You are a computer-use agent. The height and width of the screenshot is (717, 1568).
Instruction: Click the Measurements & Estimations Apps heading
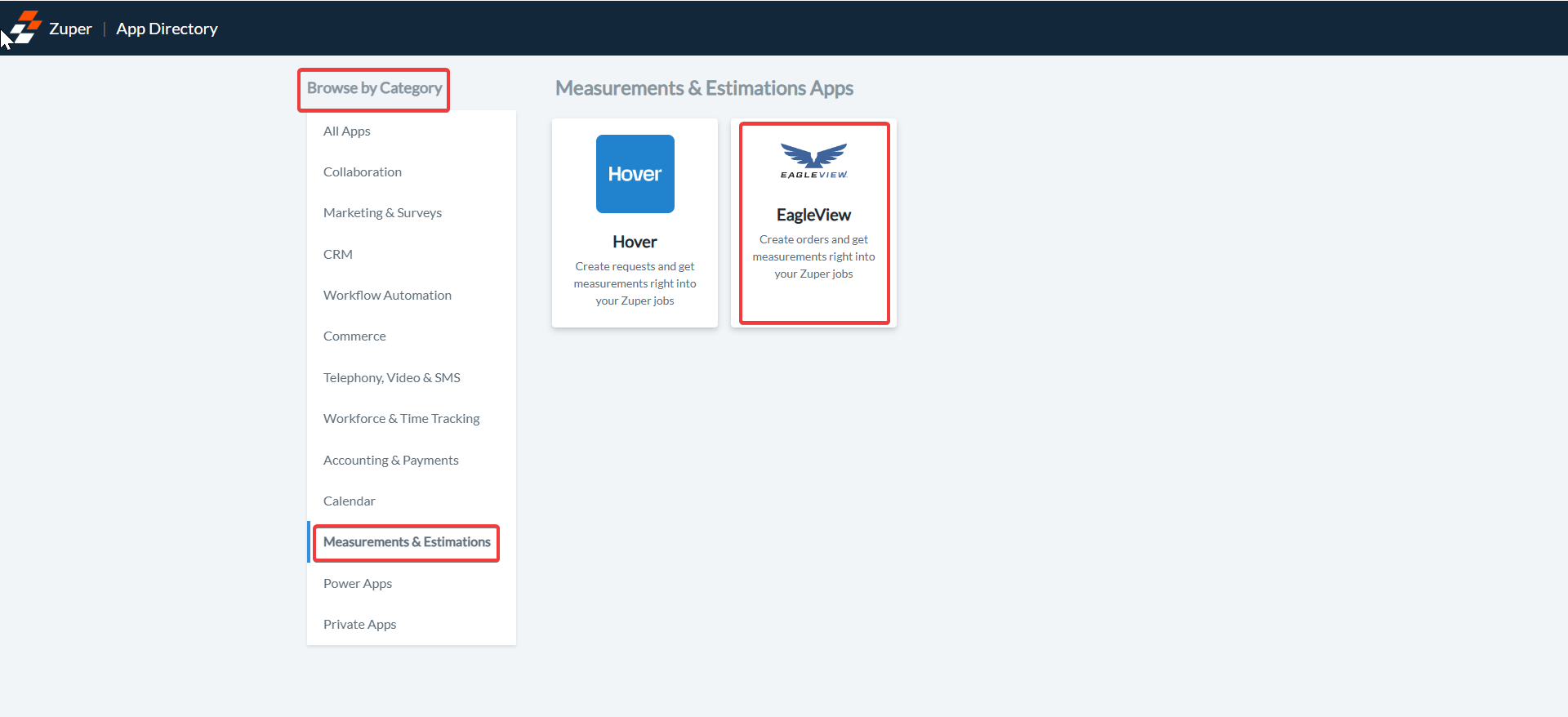click(704, 88)
